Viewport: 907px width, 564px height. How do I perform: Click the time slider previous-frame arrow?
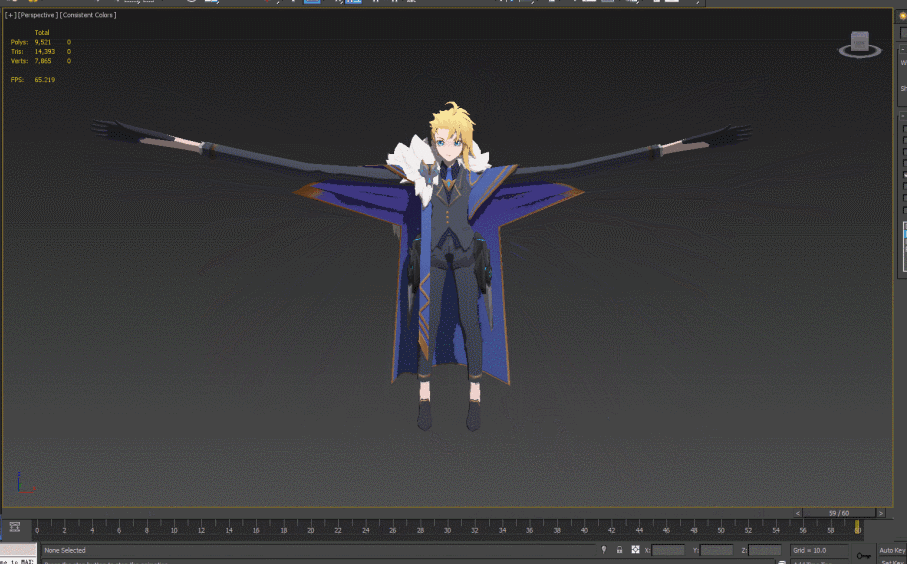(798, 513)
